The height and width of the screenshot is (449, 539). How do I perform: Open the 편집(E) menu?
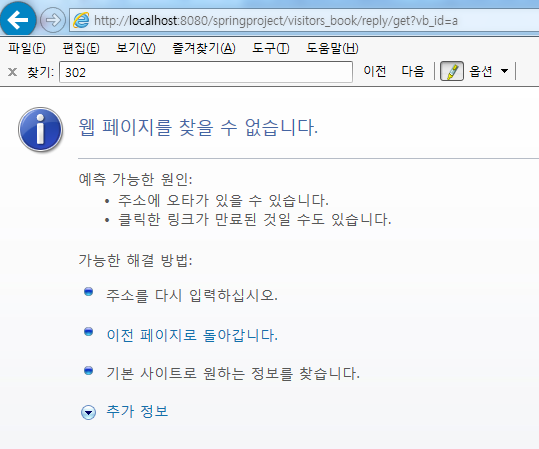(x=81, y=48)
